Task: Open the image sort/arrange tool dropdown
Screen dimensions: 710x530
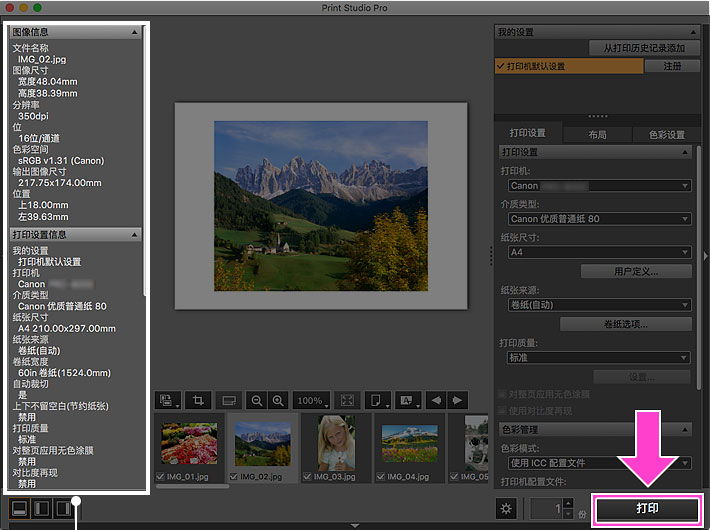Action: [168, 400]
